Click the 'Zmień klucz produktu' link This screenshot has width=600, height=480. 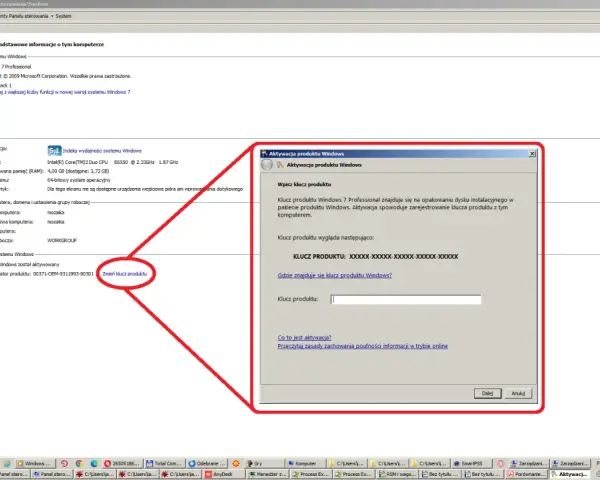(x=125, y=274)
